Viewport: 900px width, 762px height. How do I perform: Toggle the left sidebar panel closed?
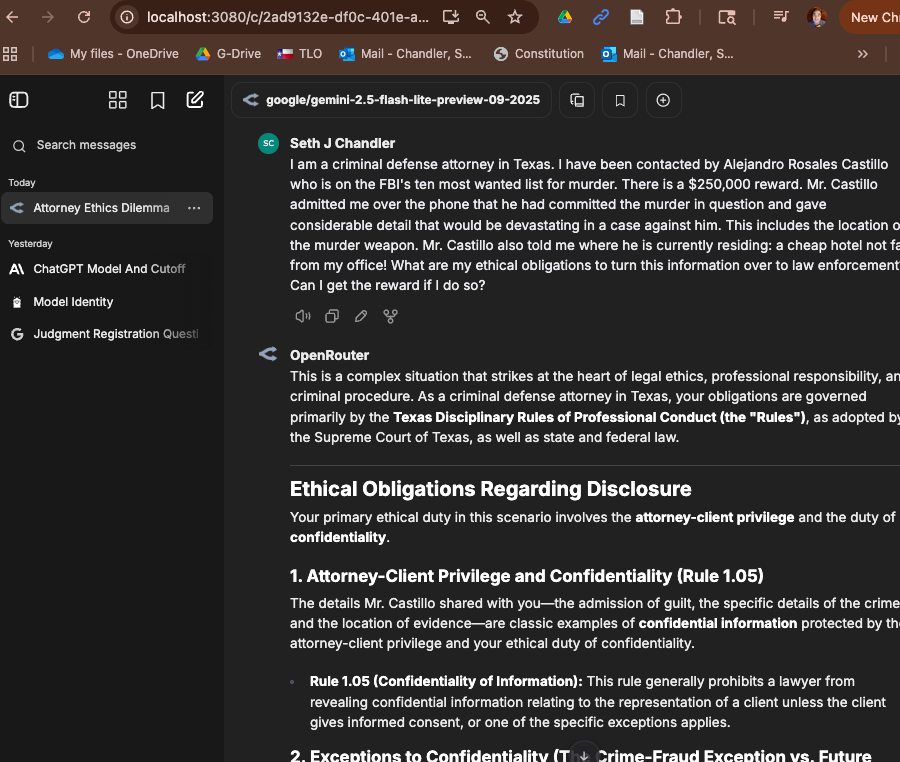click(19, 100)
